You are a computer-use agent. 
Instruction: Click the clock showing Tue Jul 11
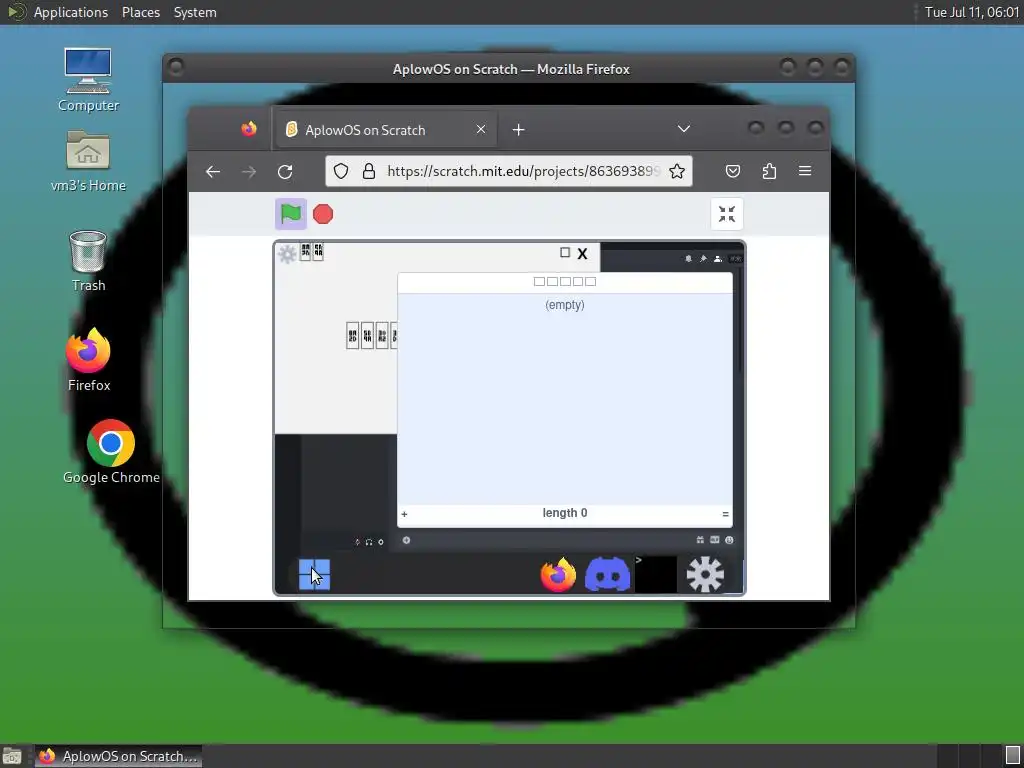click(x=972, y=12)
